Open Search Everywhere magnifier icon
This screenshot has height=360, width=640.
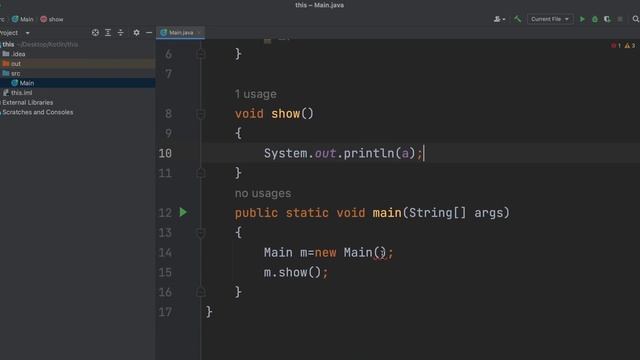(636, 19)
